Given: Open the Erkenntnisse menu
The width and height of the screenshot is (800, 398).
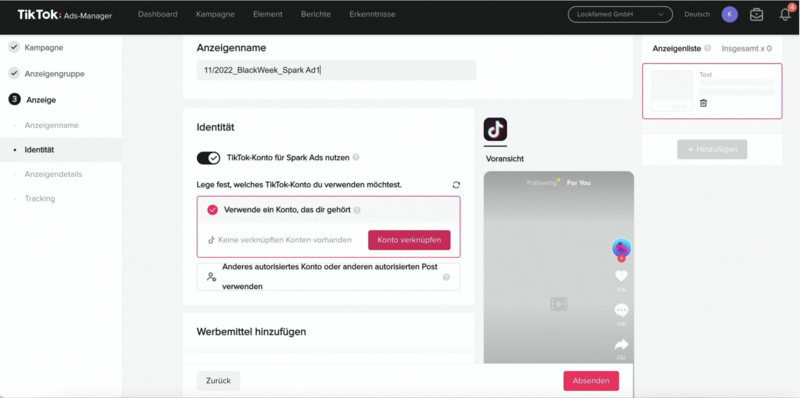Looking at the screenshot, I should coord(372,14).
